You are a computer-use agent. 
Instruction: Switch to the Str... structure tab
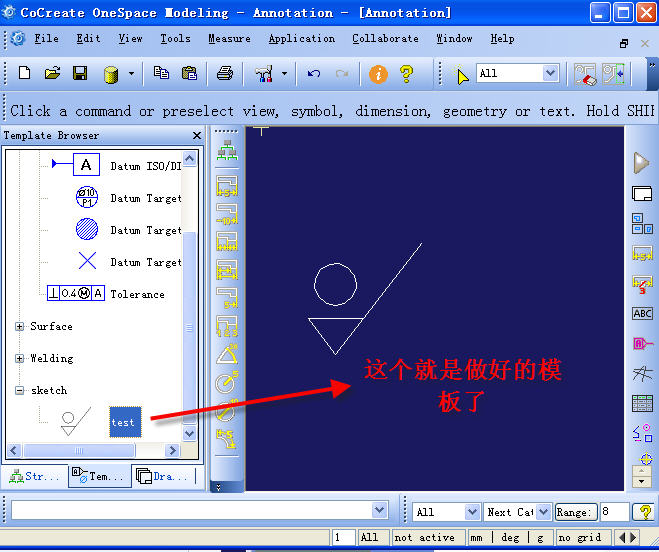coord(34,477)
